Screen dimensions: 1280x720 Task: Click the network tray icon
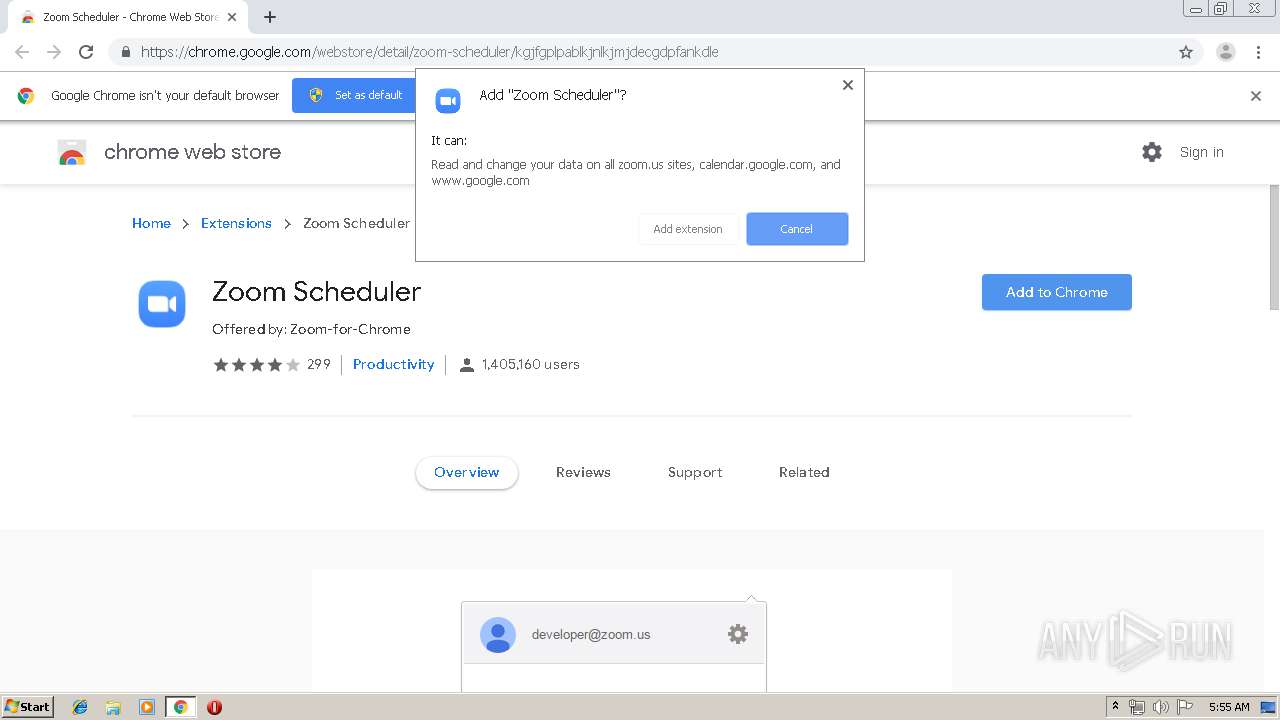click(1137, 707)
